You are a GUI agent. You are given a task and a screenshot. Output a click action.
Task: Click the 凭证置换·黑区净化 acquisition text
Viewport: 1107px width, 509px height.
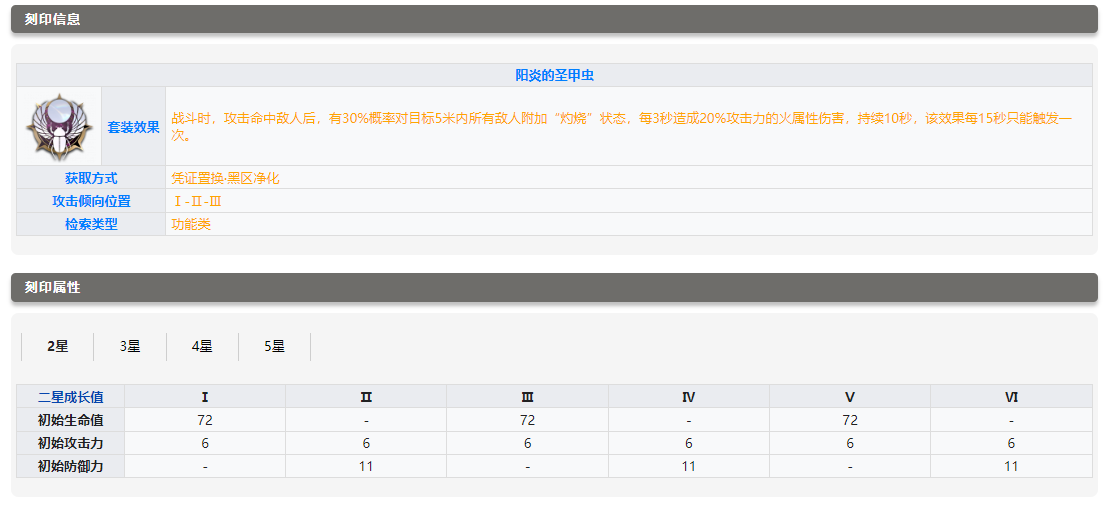[225, 178]
